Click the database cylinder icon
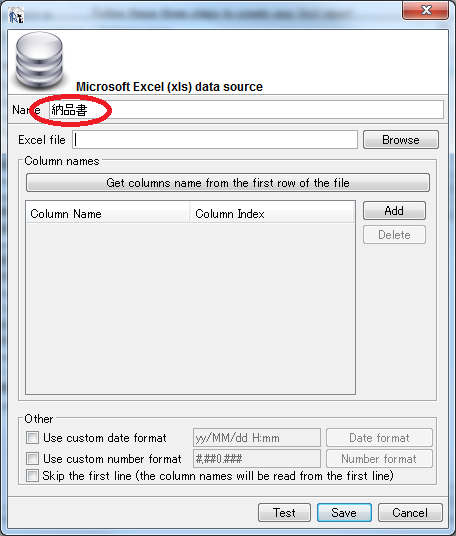Screen dimensions: 456x536 [x=40, y=61]
